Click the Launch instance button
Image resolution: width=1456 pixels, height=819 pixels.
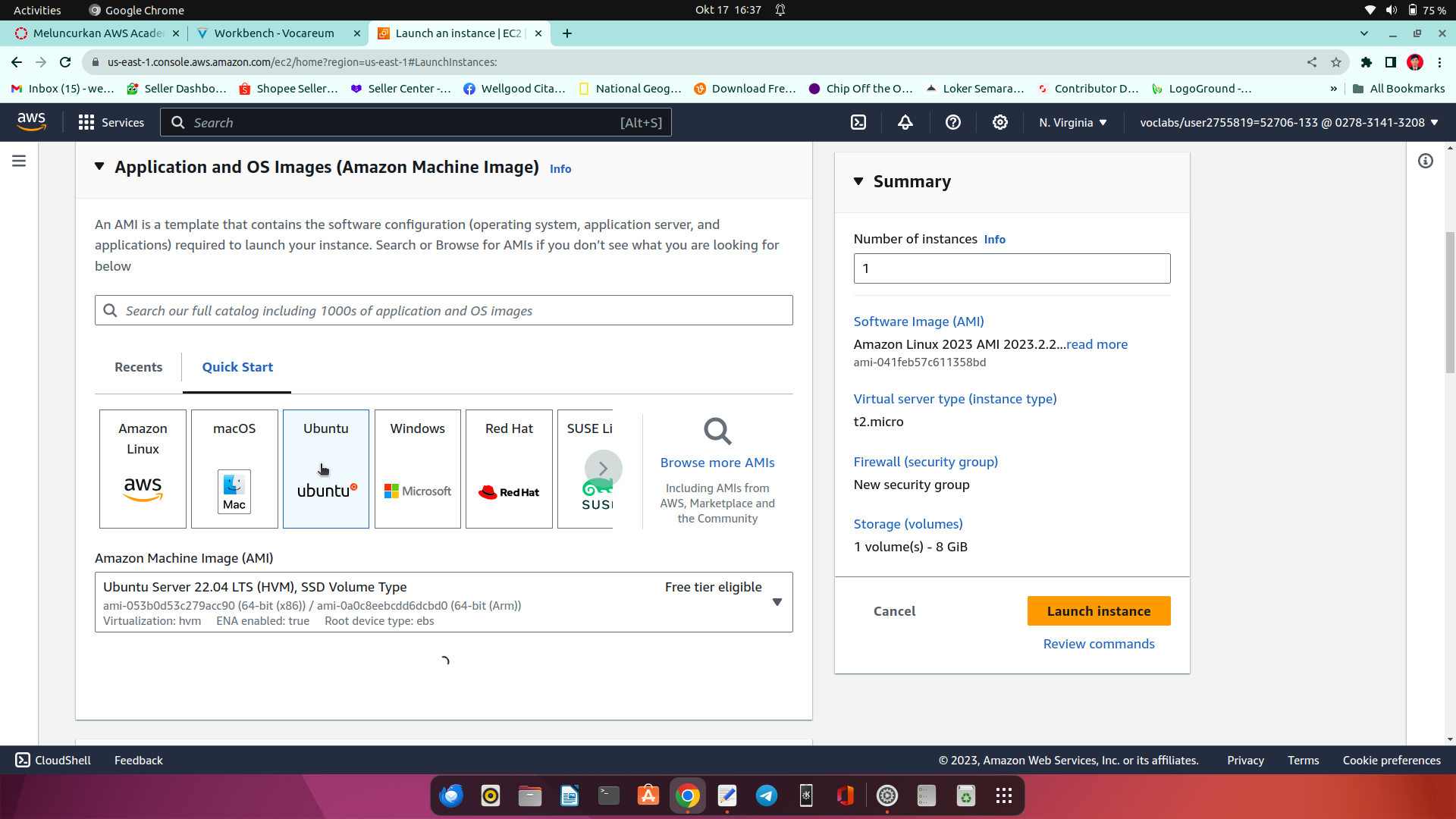pos(1098,611)
